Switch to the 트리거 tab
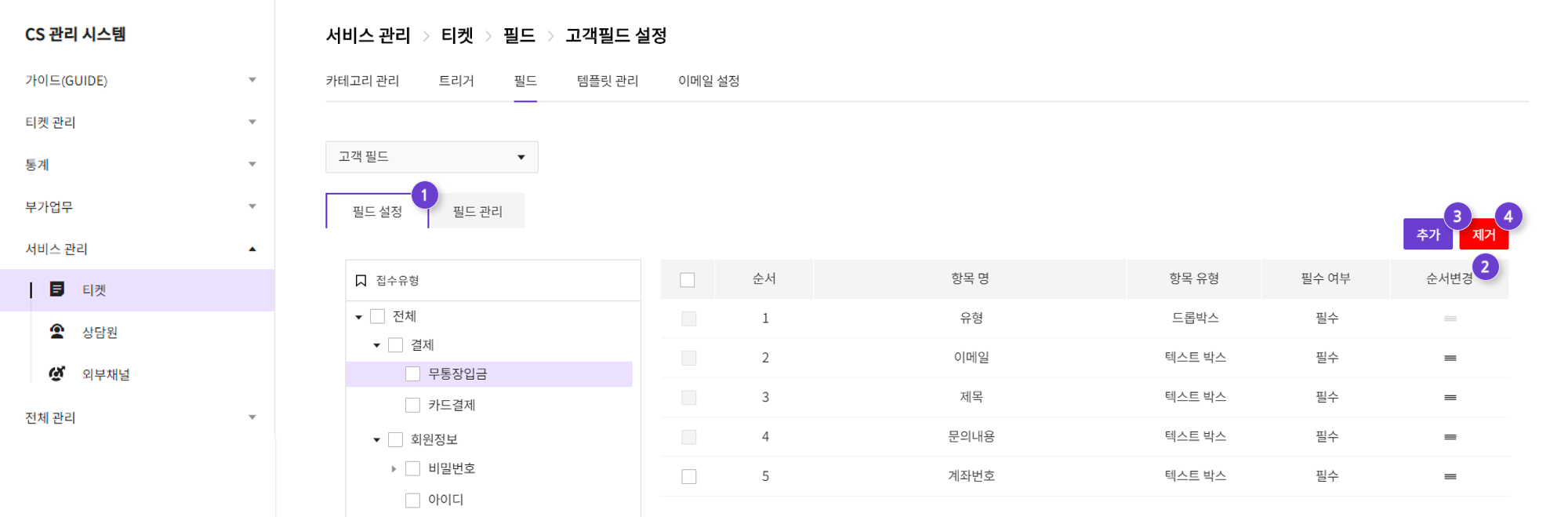This screenshot has width=1568, height=517. 456,81
